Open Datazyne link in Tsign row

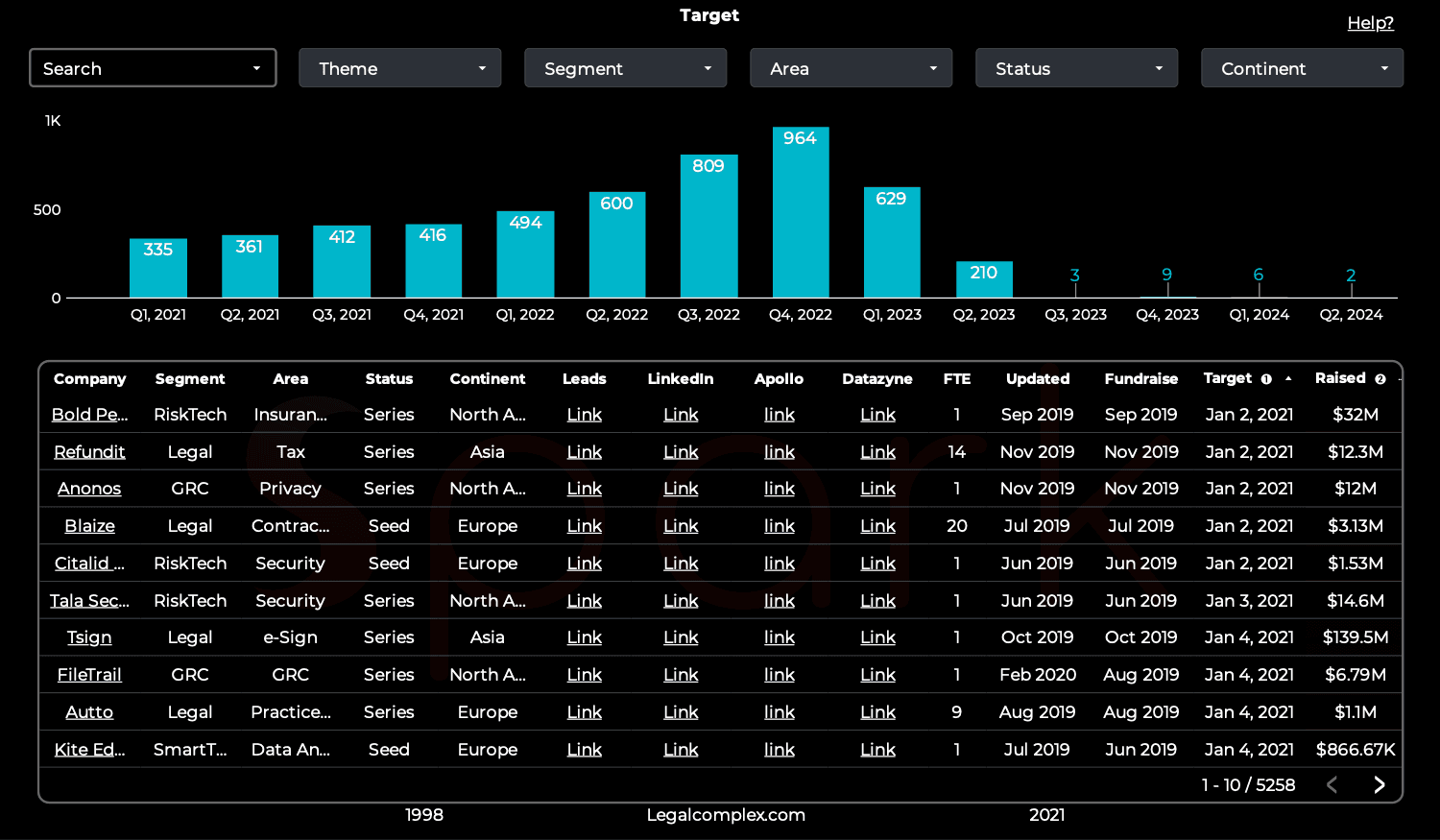click(877, 637)
